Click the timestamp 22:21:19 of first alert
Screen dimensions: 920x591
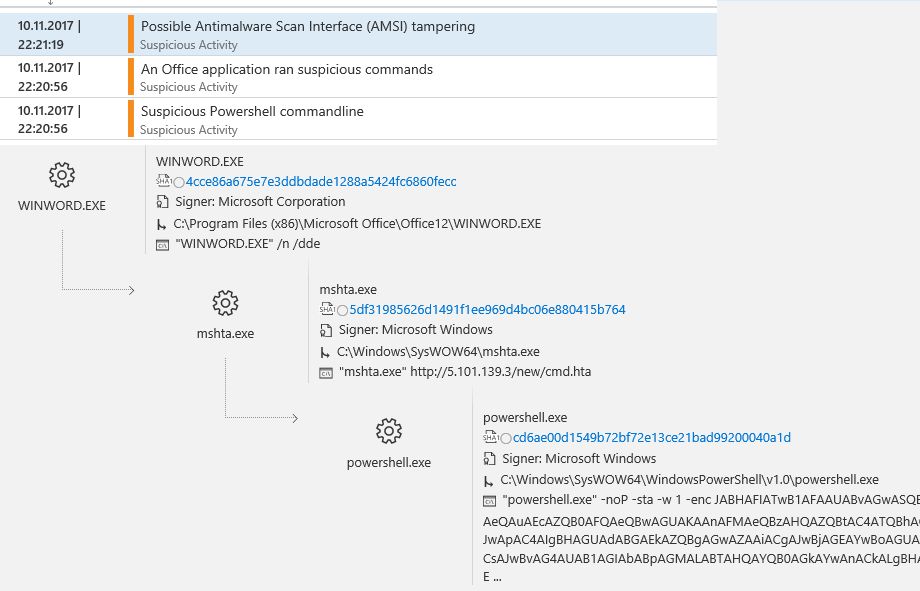[x=41, y=45]
